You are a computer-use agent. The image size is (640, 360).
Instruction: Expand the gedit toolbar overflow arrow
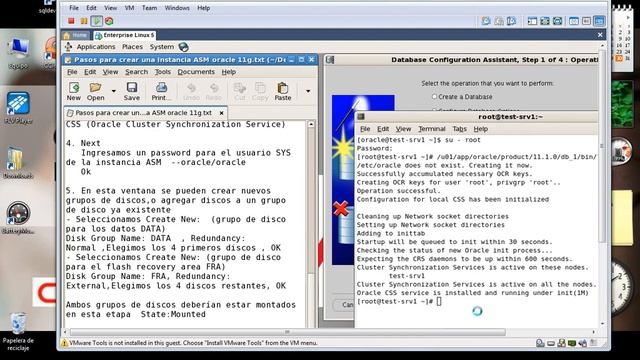click(308, 91)
